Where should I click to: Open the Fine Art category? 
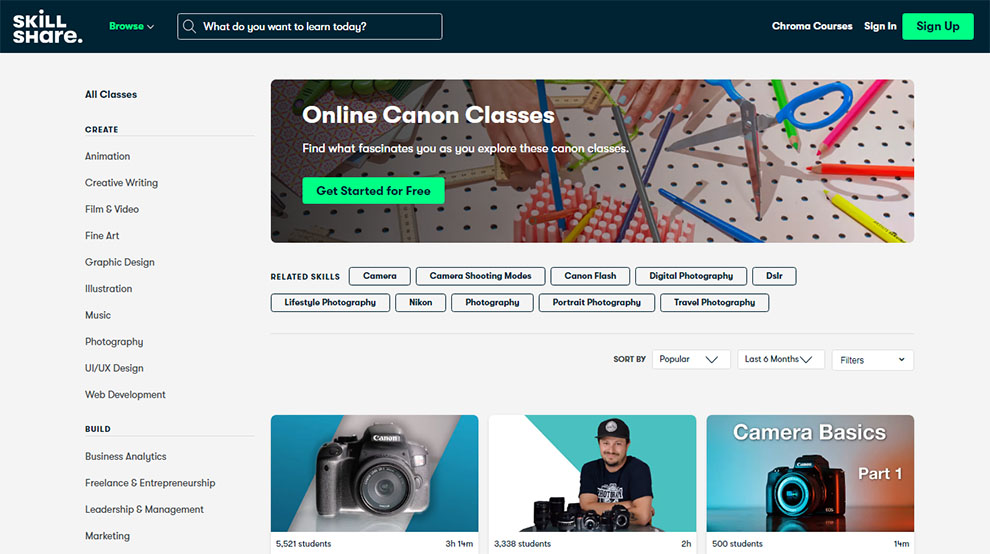[x=102, y=236]
